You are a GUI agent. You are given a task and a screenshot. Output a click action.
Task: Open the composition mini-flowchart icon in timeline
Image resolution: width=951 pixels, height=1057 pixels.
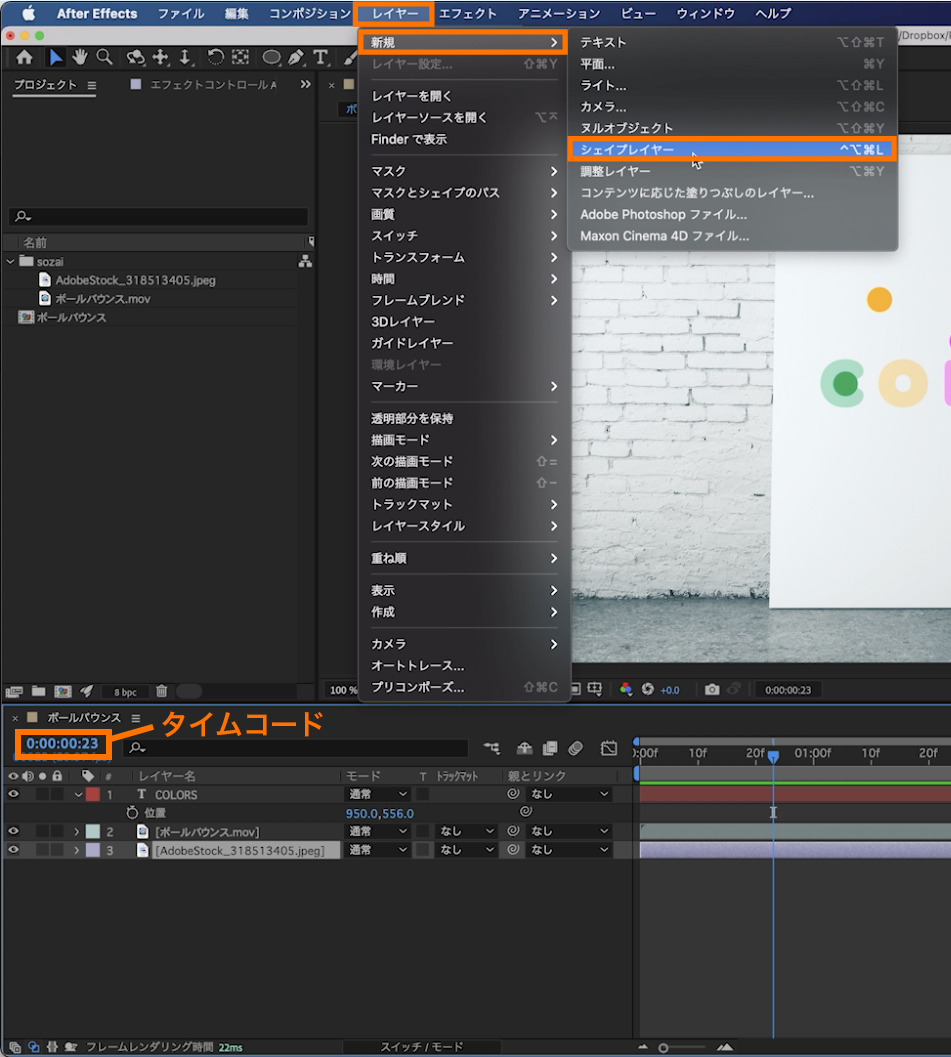coord(492,748)
